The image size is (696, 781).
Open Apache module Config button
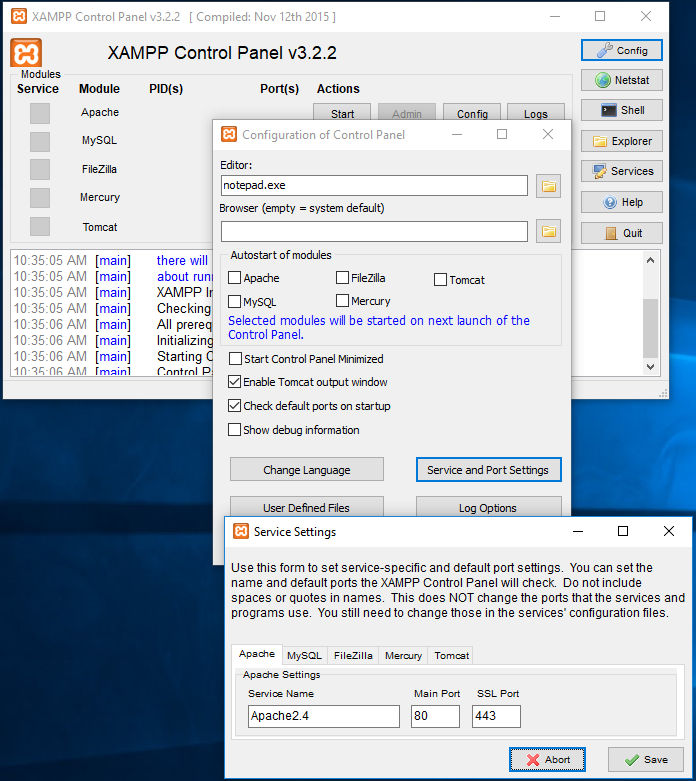tap(472, 113)
